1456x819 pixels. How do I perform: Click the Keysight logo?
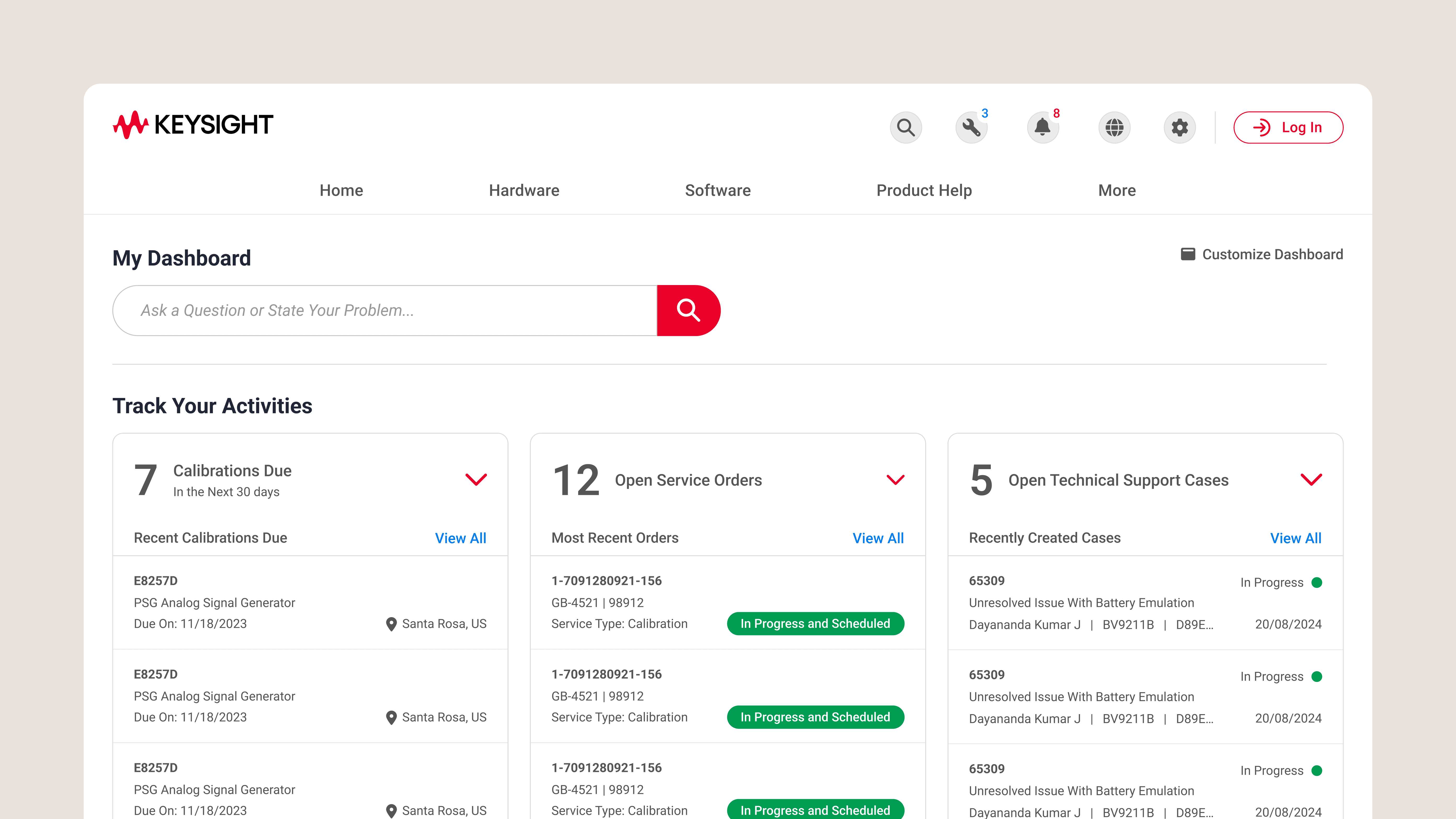point(193,124)
